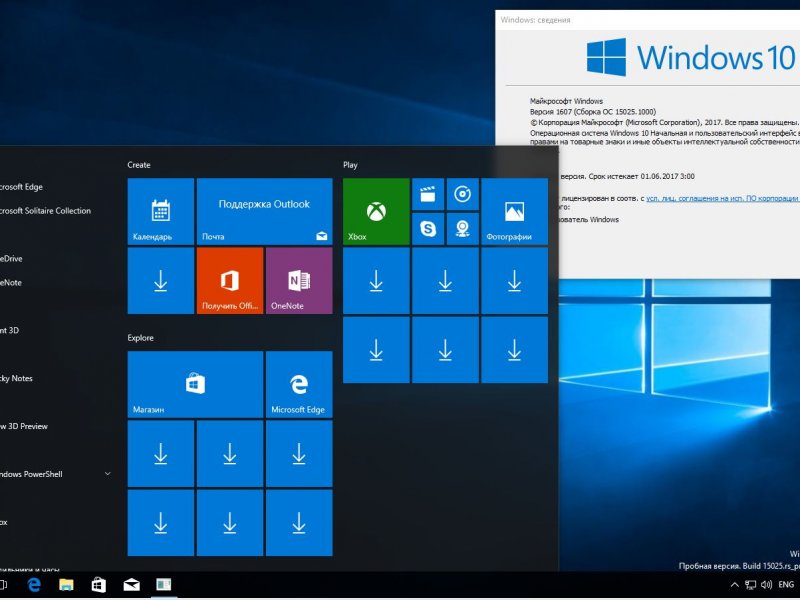Expand the Windows PowerShell folder chevron

108,474
